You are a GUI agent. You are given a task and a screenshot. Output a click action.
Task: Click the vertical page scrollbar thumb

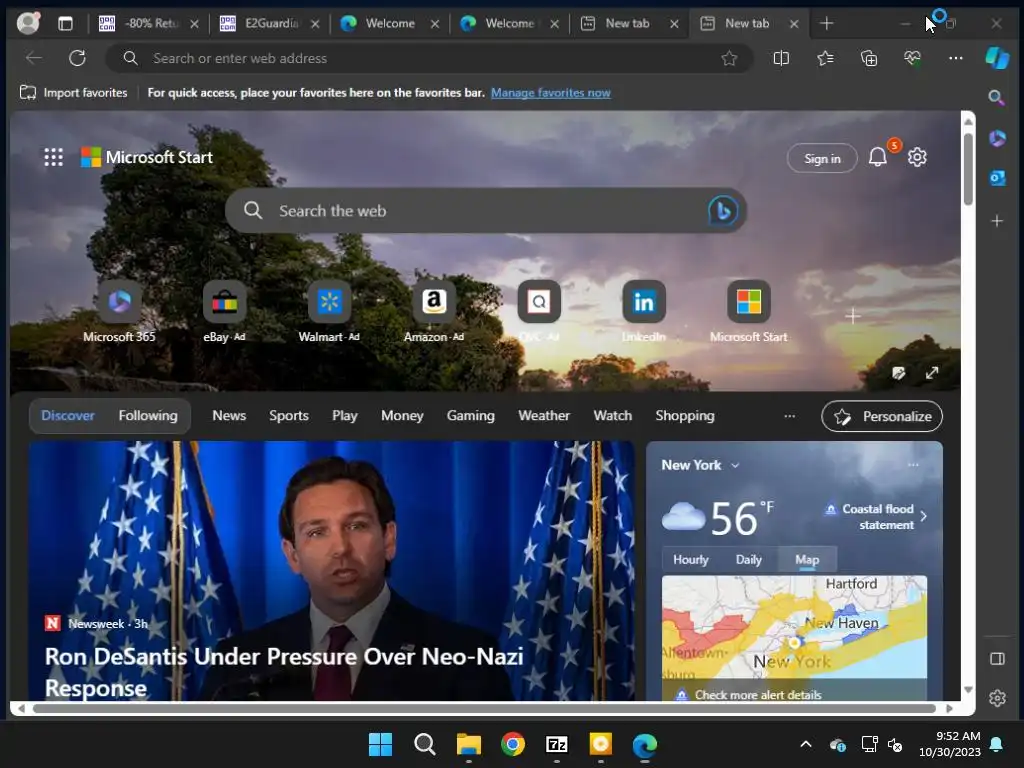tap(968, 169)
